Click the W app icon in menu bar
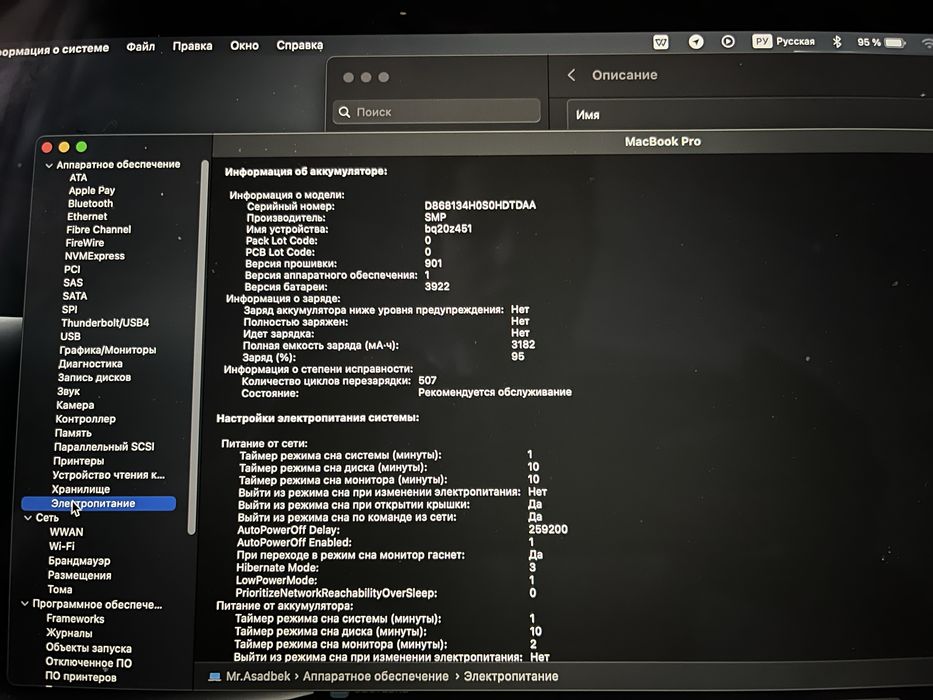The height and width of the screenshot is (700, 933). coord(660,42)
